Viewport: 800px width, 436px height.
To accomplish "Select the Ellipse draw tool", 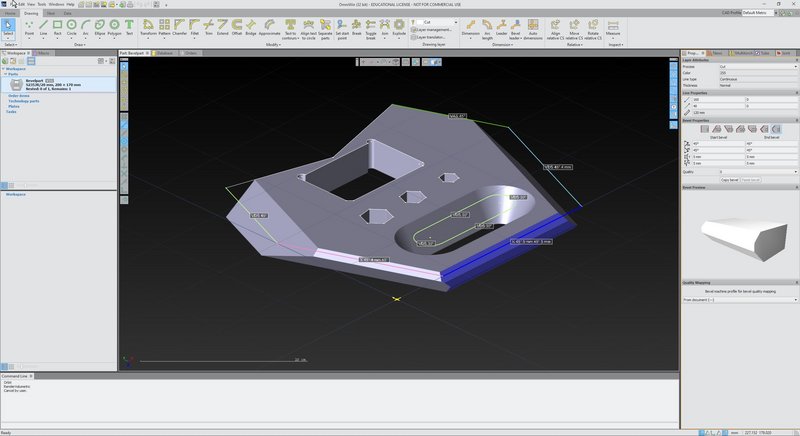I will point(100,26).
